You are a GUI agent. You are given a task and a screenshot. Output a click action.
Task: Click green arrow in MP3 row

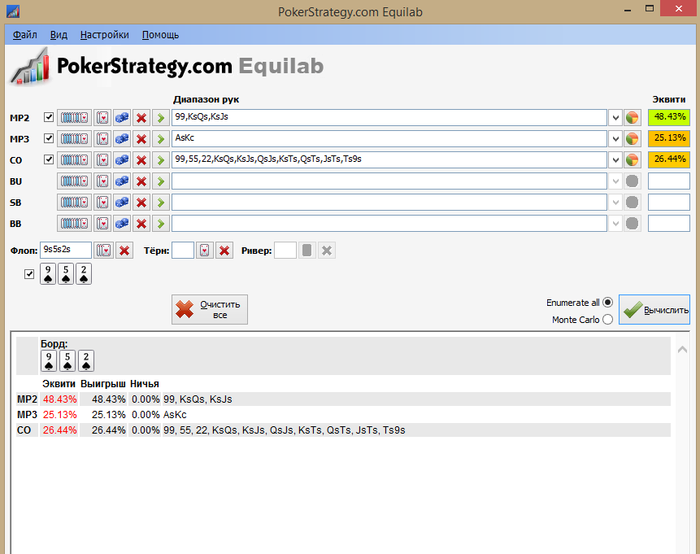161,139
